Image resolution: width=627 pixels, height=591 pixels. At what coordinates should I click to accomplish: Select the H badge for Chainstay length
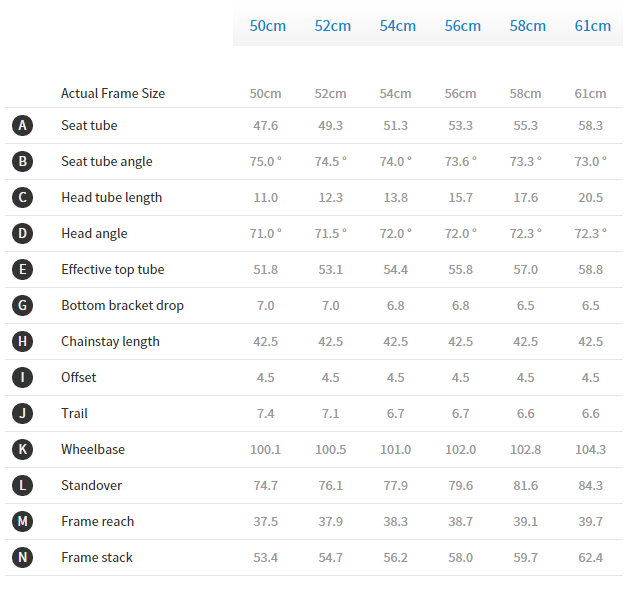pyautogui.click(x=23, y=342)
